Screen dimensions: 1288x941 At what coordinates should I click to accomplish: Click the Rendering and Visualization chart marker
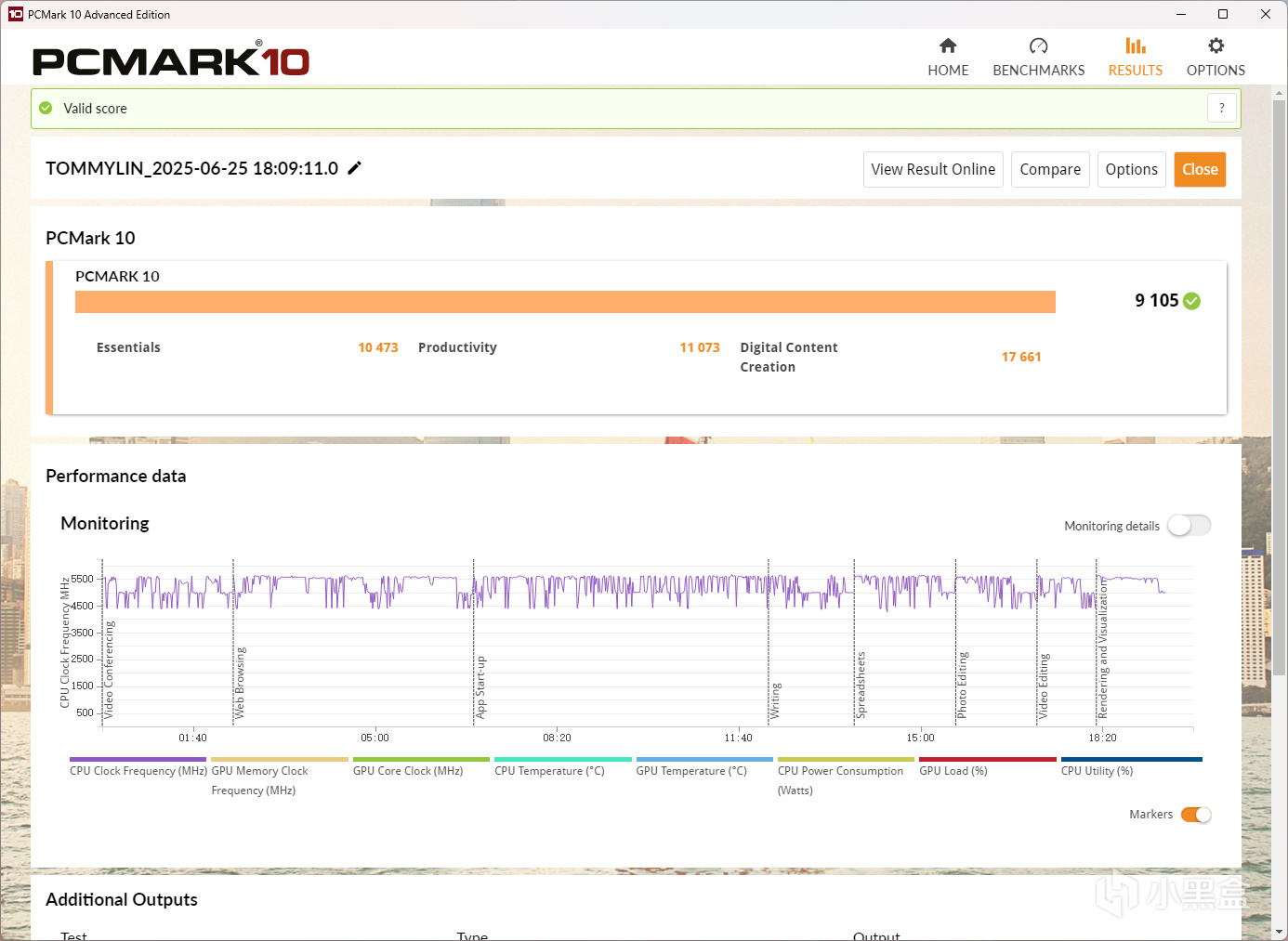point(1103,649)
